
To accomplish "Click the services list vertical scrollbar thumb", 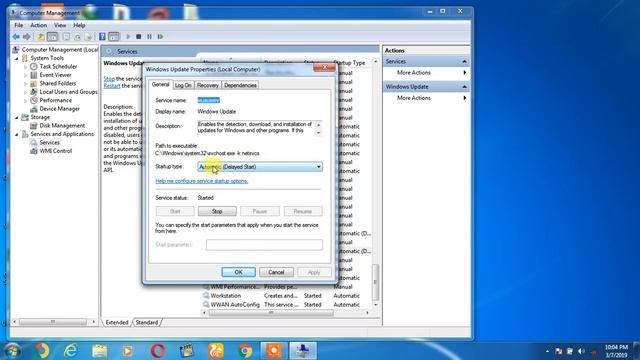I will click(376, 282).
